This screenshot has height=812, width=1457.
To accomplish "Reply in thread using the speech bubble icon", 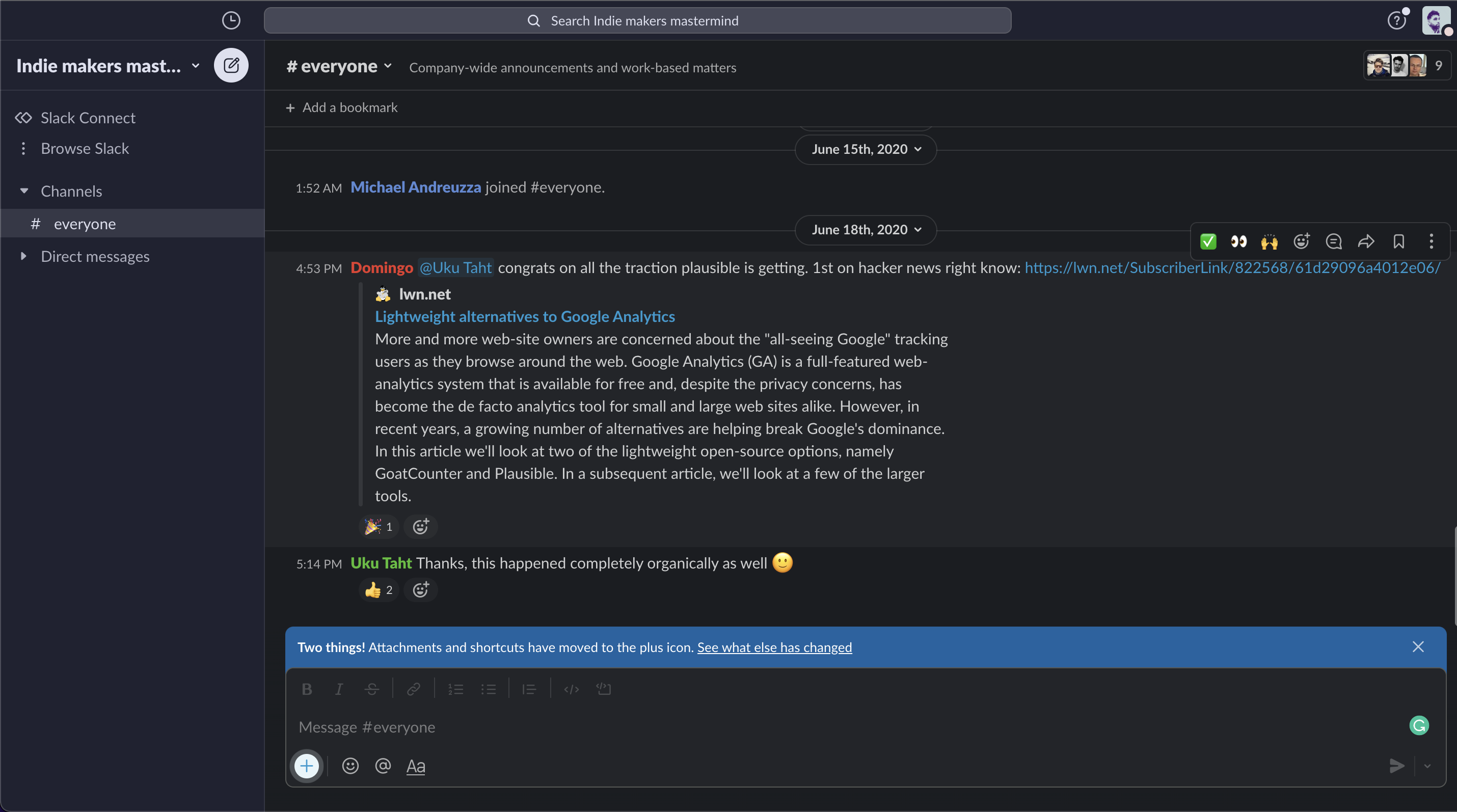I will 1333,242.
